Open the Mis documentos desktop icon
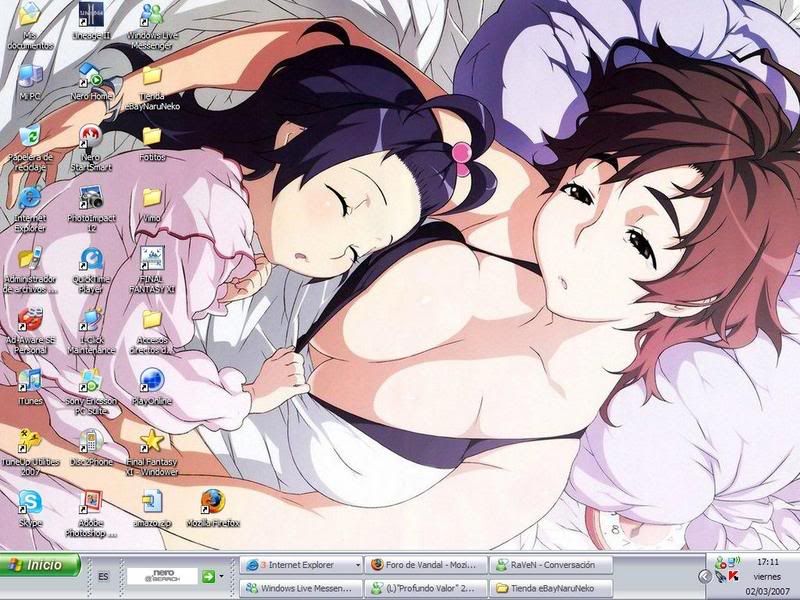 tap(30, 26)
